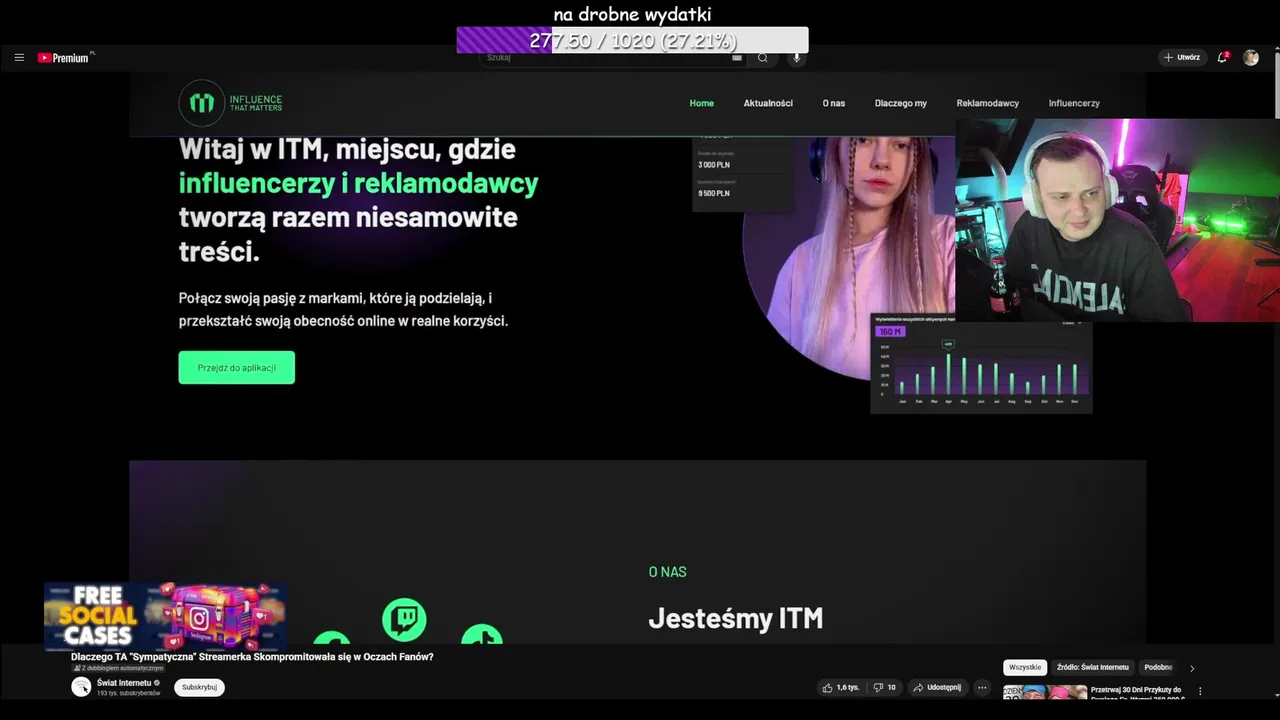This screenshot has width=1280, height=720.
Task: Click the Subskrybuj button
Action: (x=199, y=687)
